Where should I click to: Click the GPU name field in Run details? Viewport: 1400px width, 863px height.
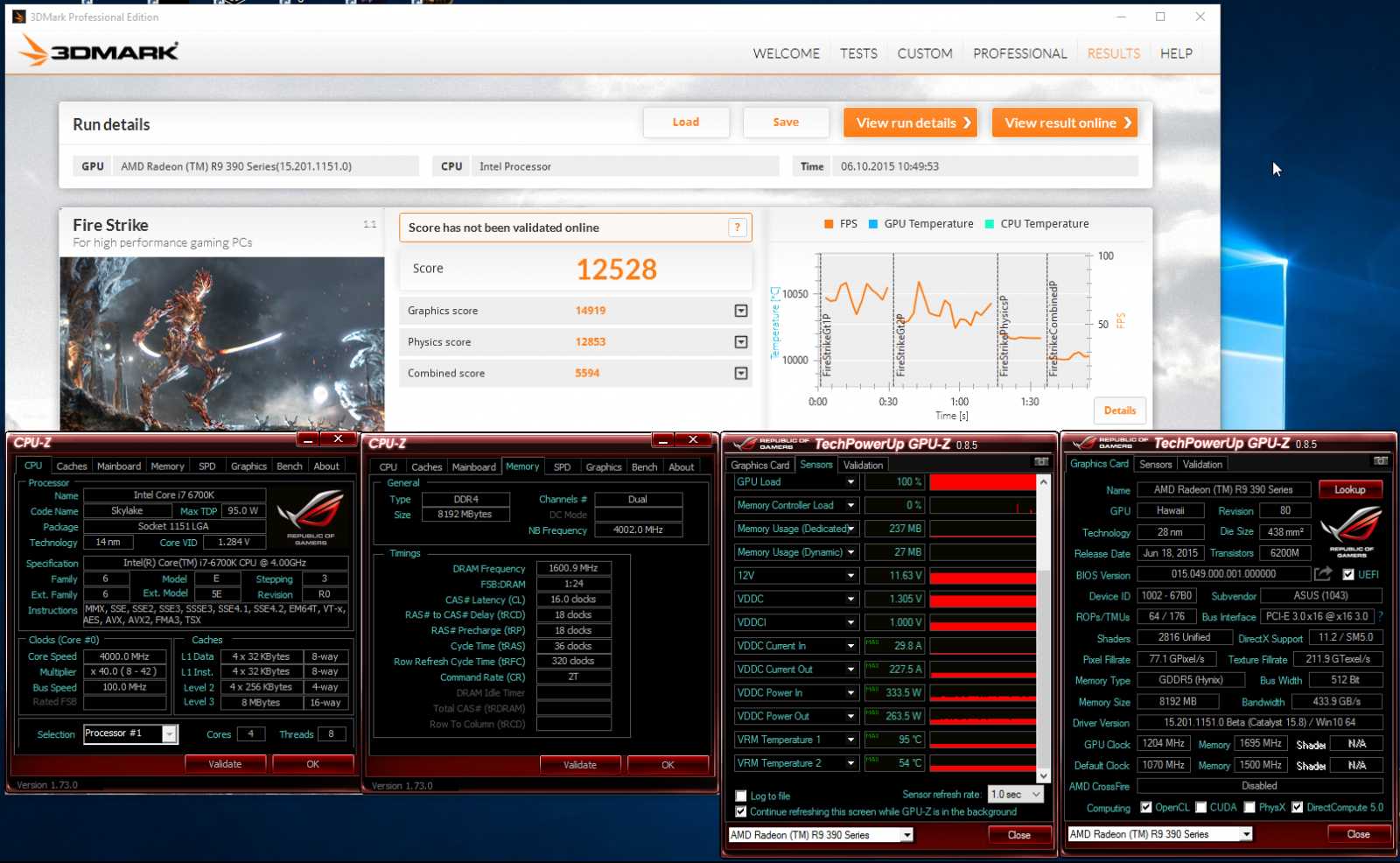265,166
